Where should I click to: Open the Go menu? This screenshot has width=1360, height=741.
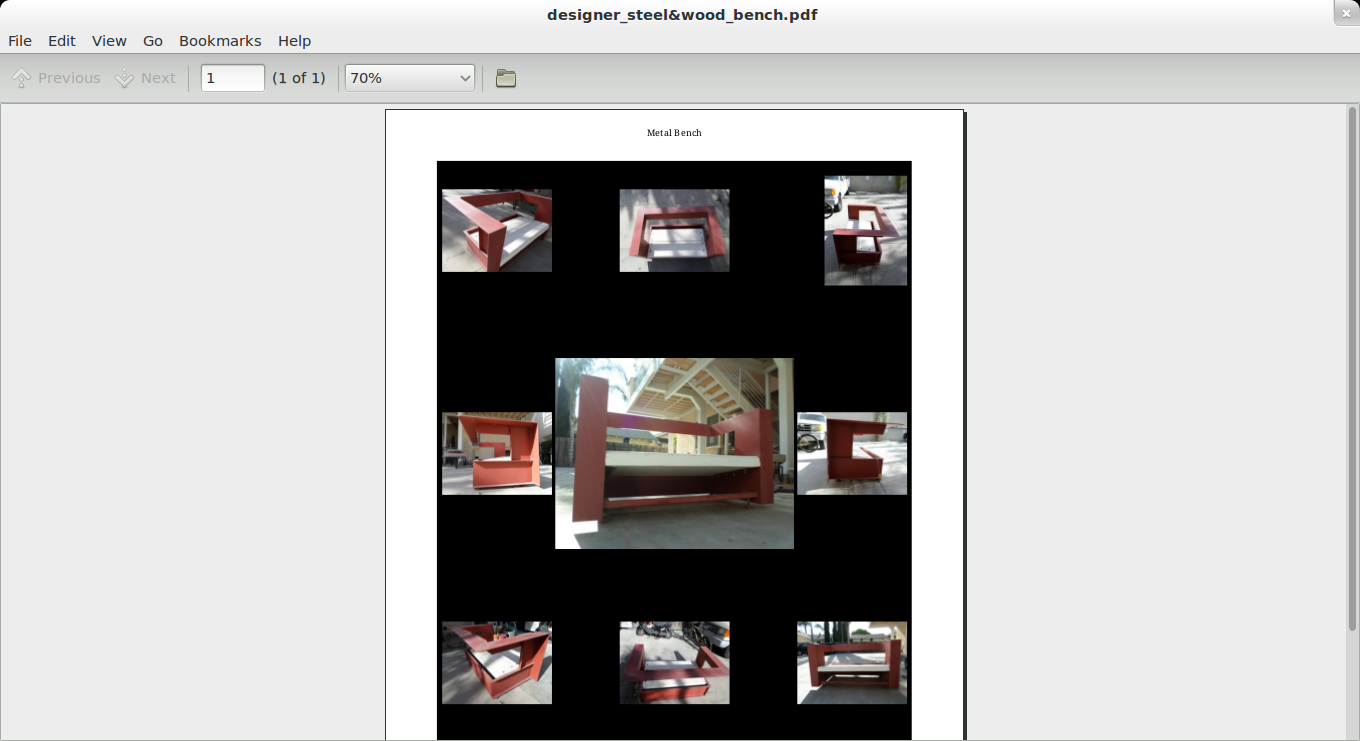click(153, 41)
